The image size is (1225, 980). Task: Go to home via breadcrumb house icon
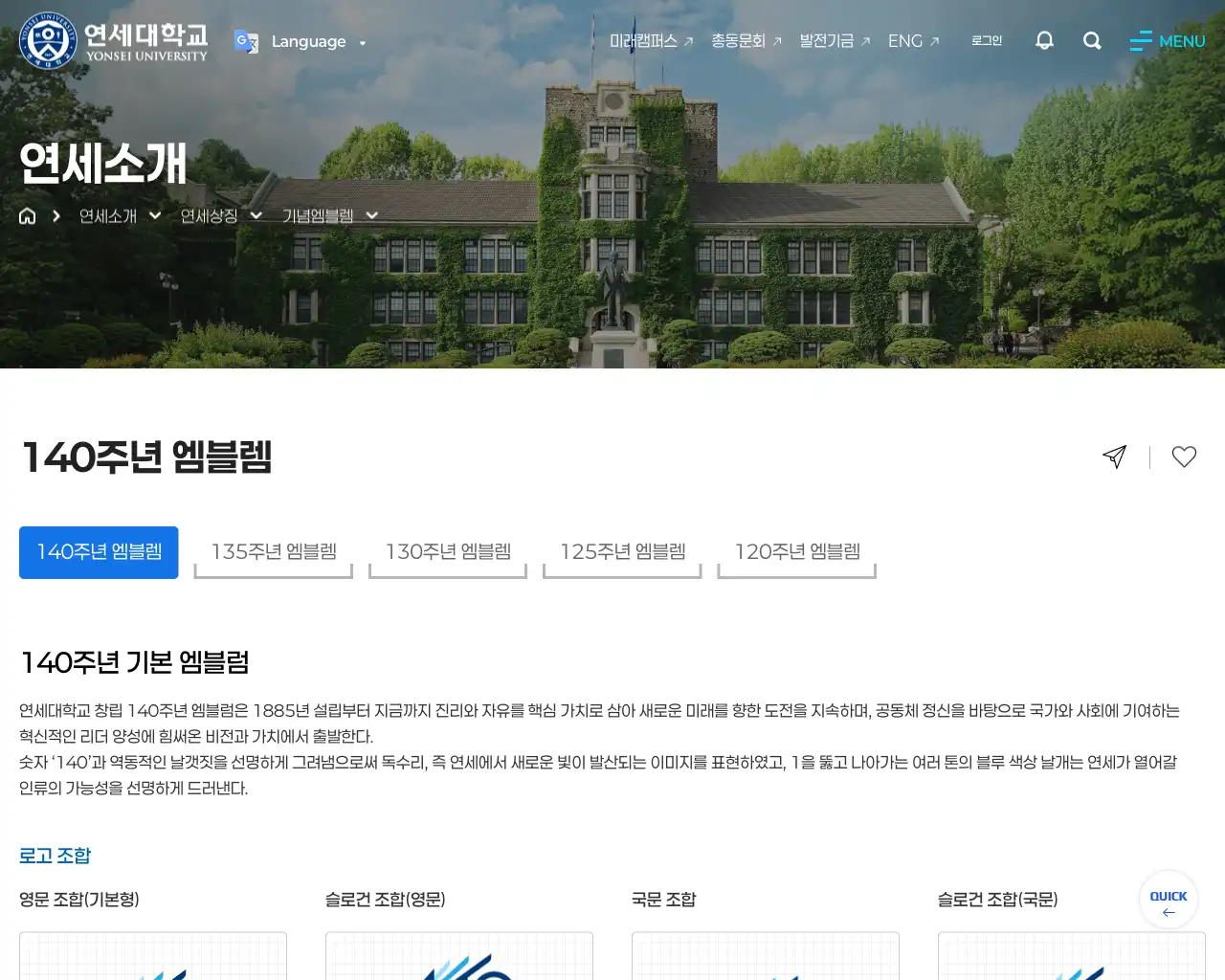28,216
